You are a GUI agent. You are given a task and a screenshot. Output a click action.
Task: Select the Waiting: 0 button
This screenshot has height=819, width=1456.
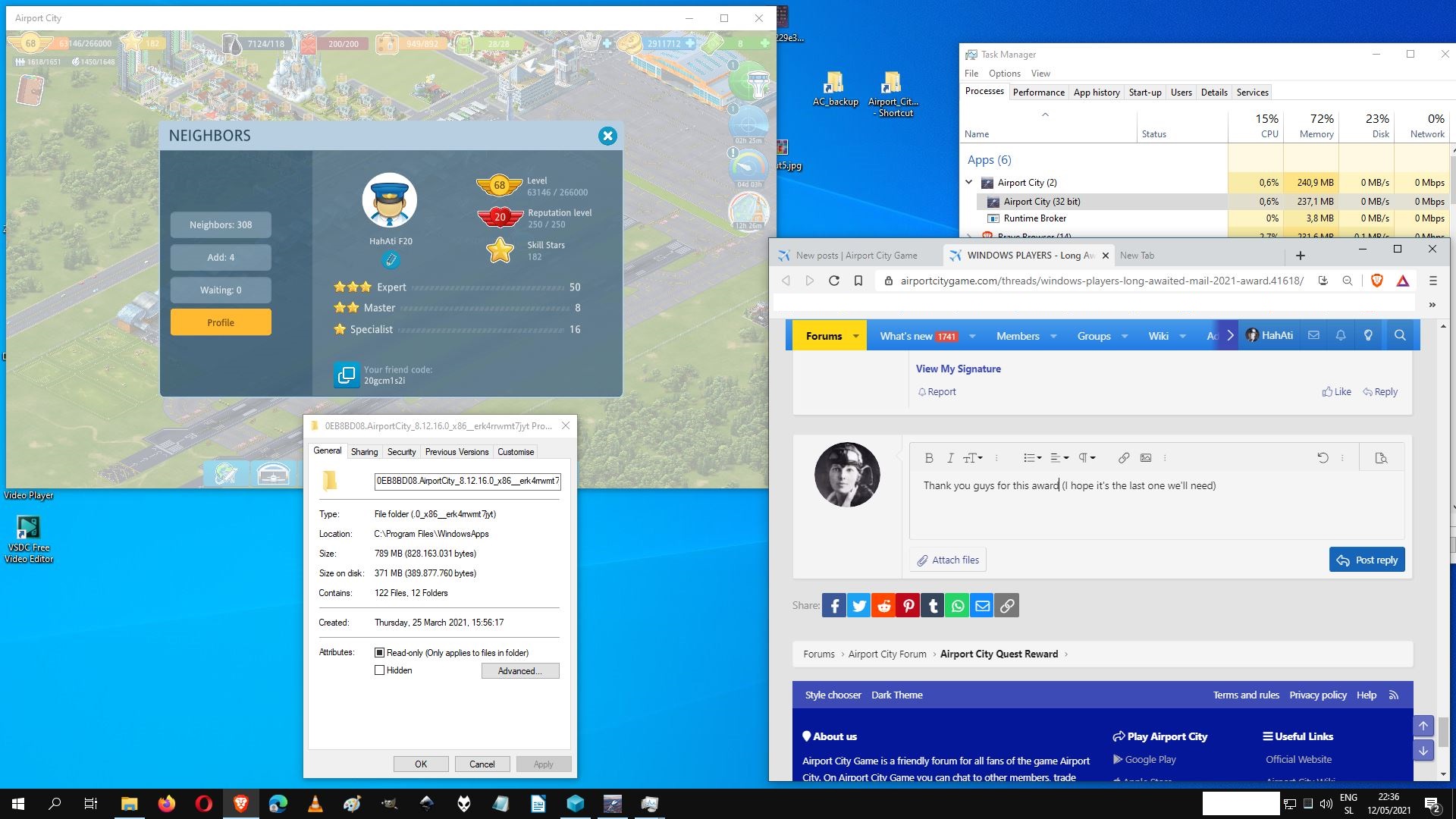pyautogui.click(x=221, y=290)
